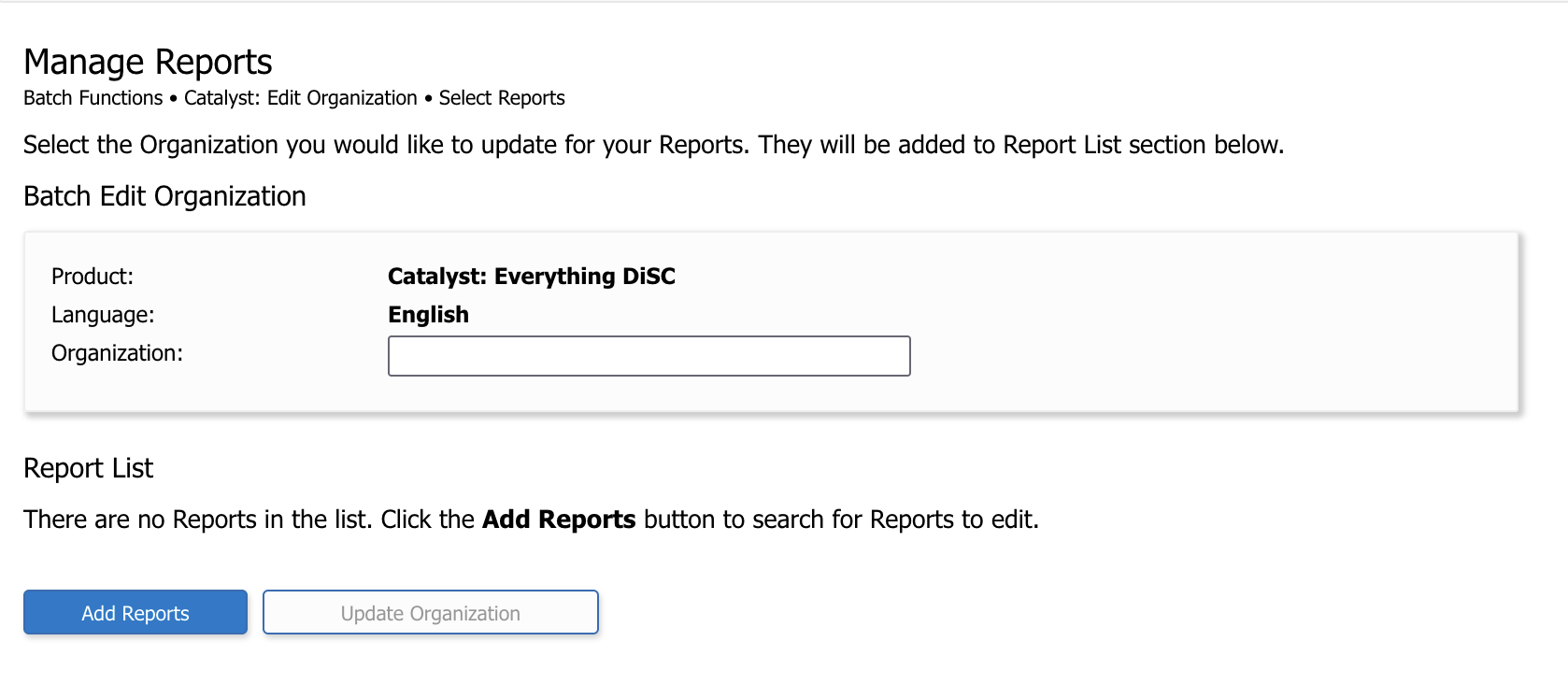Click the 'Organization:' field label
The height and width of the screenshot is (684, 1568).
click(x=117, y=353)
